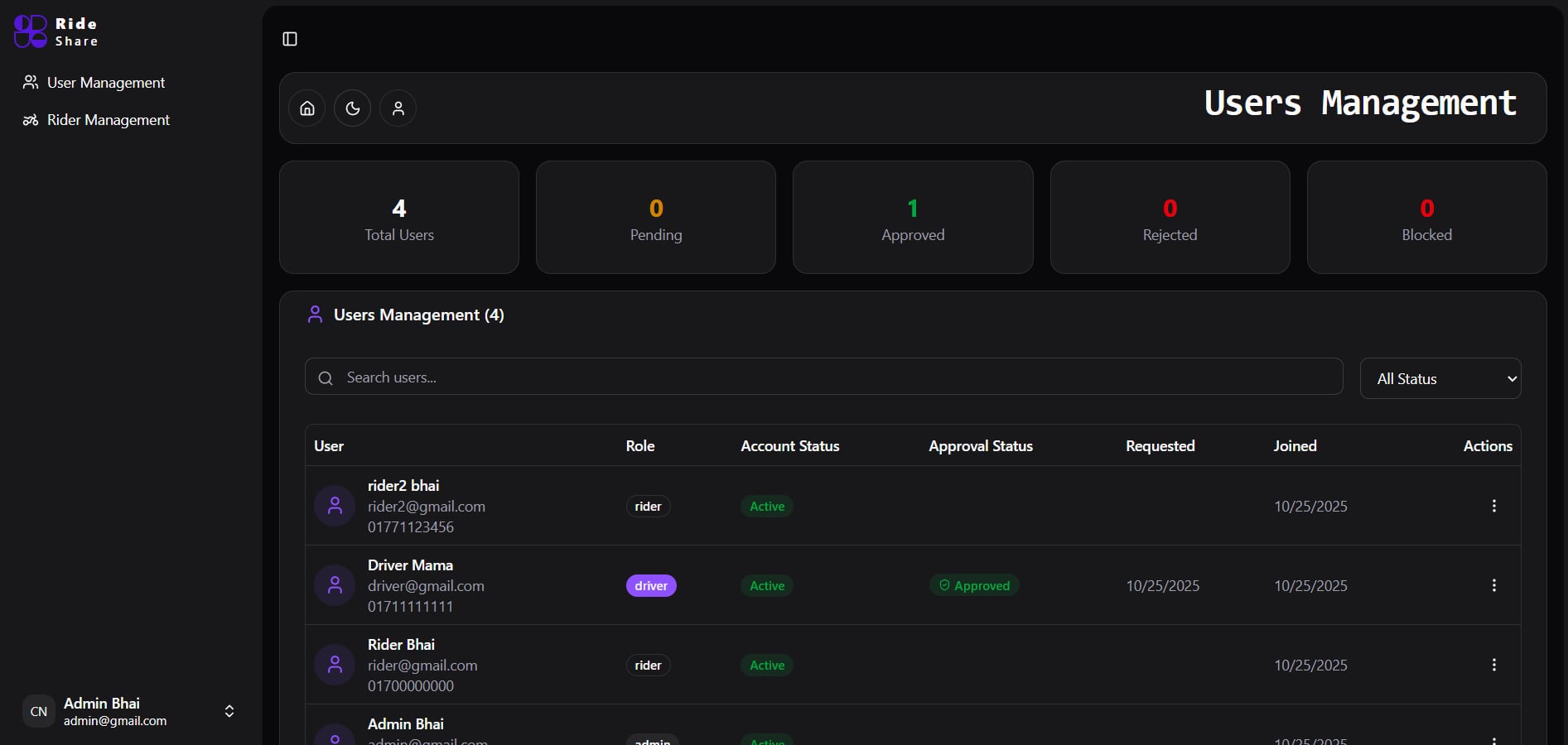The width and height of the screenshot is (1568, 745).
Task: Click the Approval Status column header
Action: tap(981, 446)
